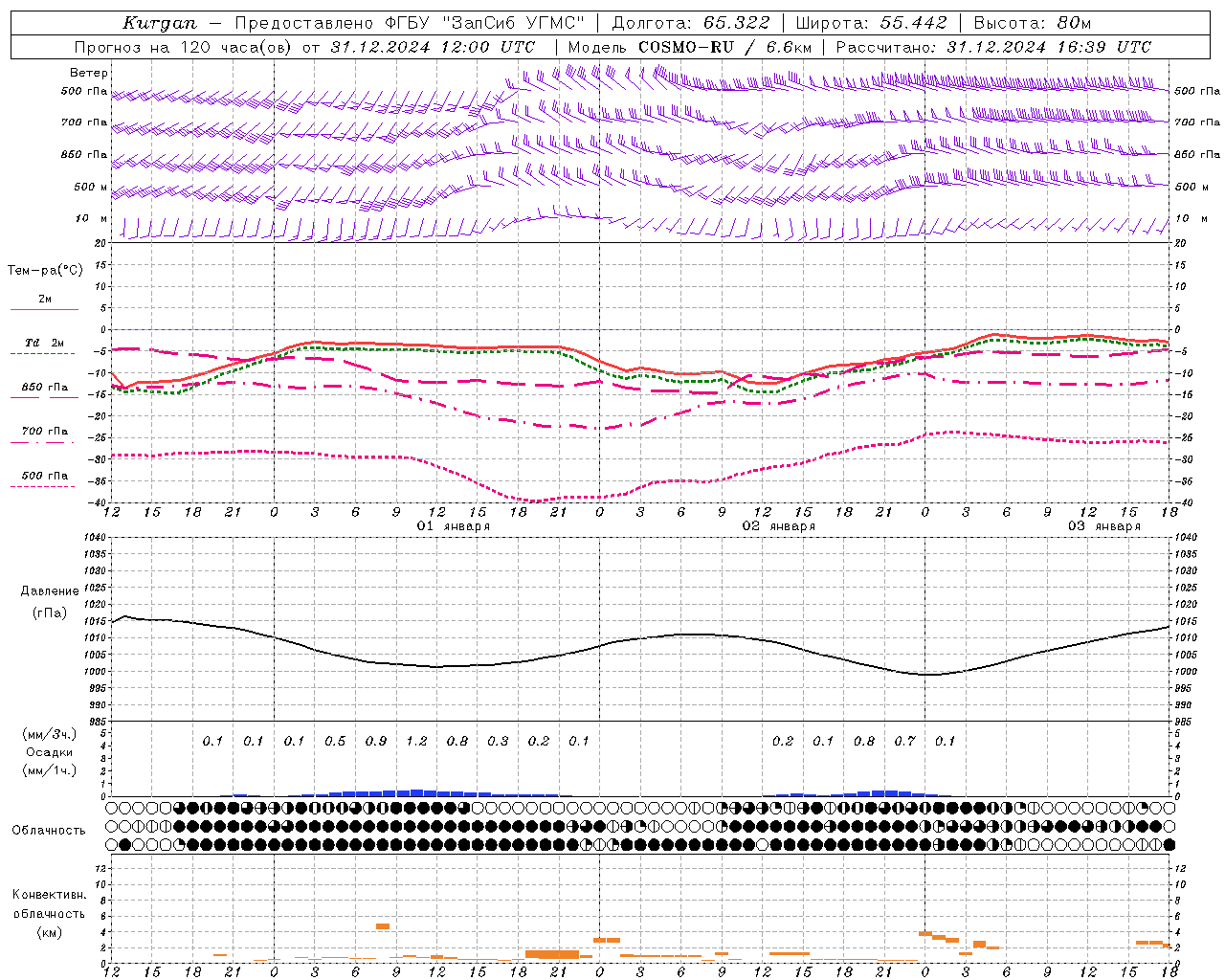
Task: Click the precipitation value "0.3"
Action: [x=498, y=741]
